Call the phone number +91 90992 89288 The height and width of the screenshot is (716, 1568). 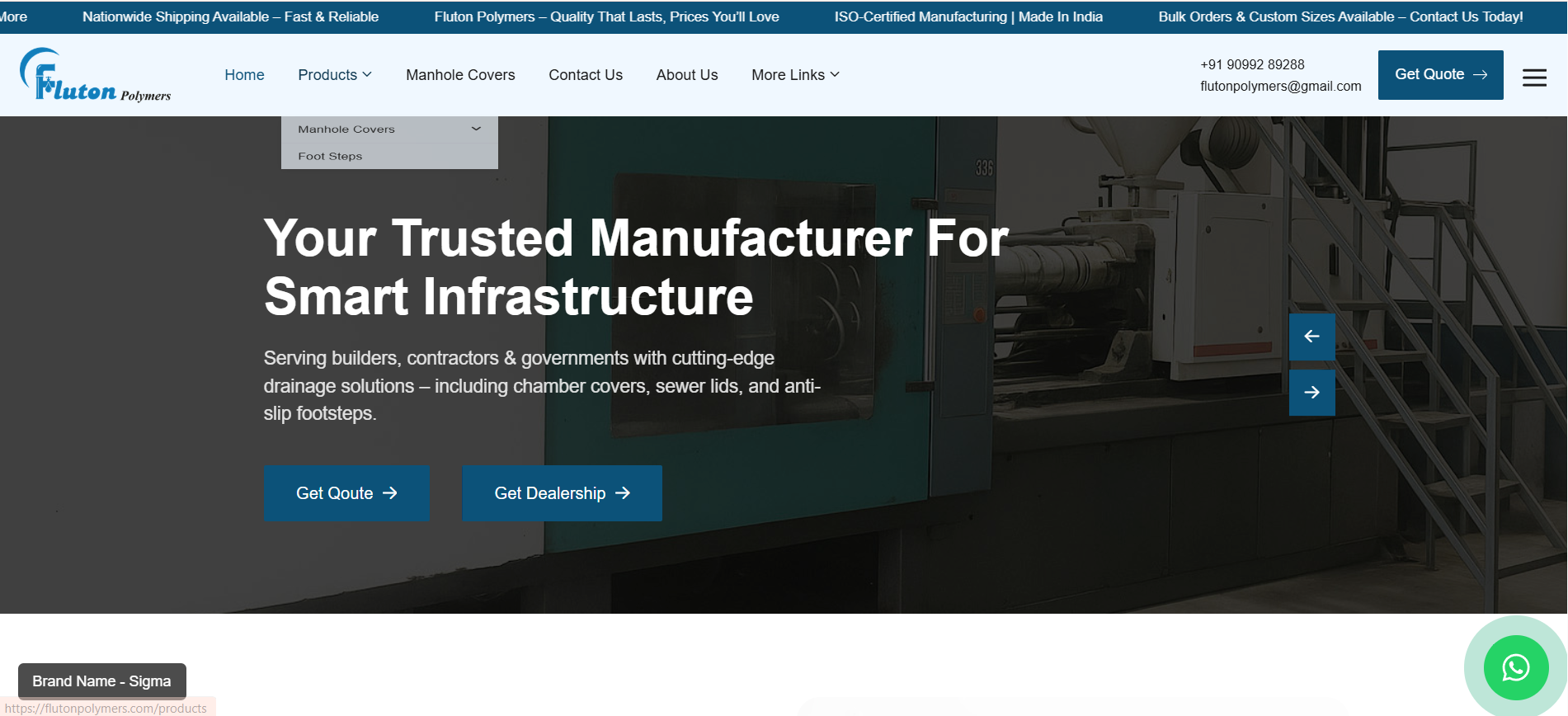tap(1252, 64)
